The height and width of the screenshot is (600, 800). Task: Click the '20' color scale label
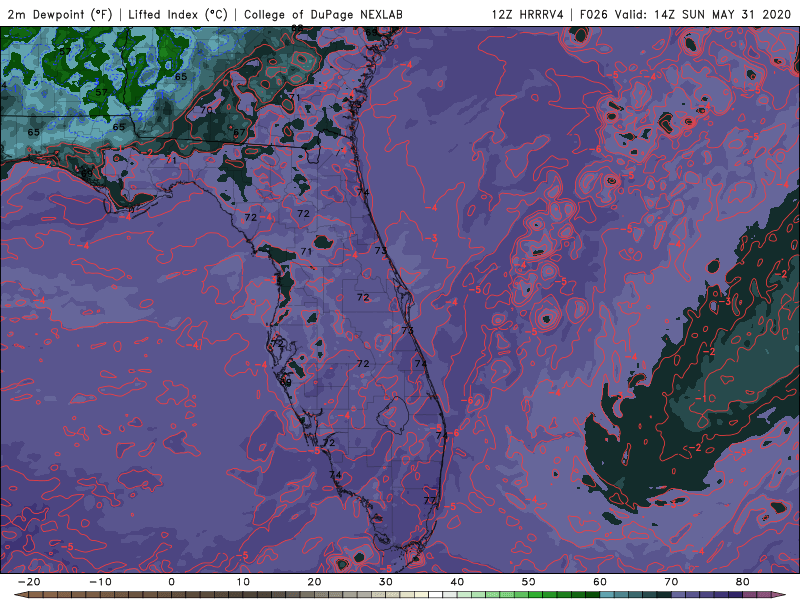[314, 582]
